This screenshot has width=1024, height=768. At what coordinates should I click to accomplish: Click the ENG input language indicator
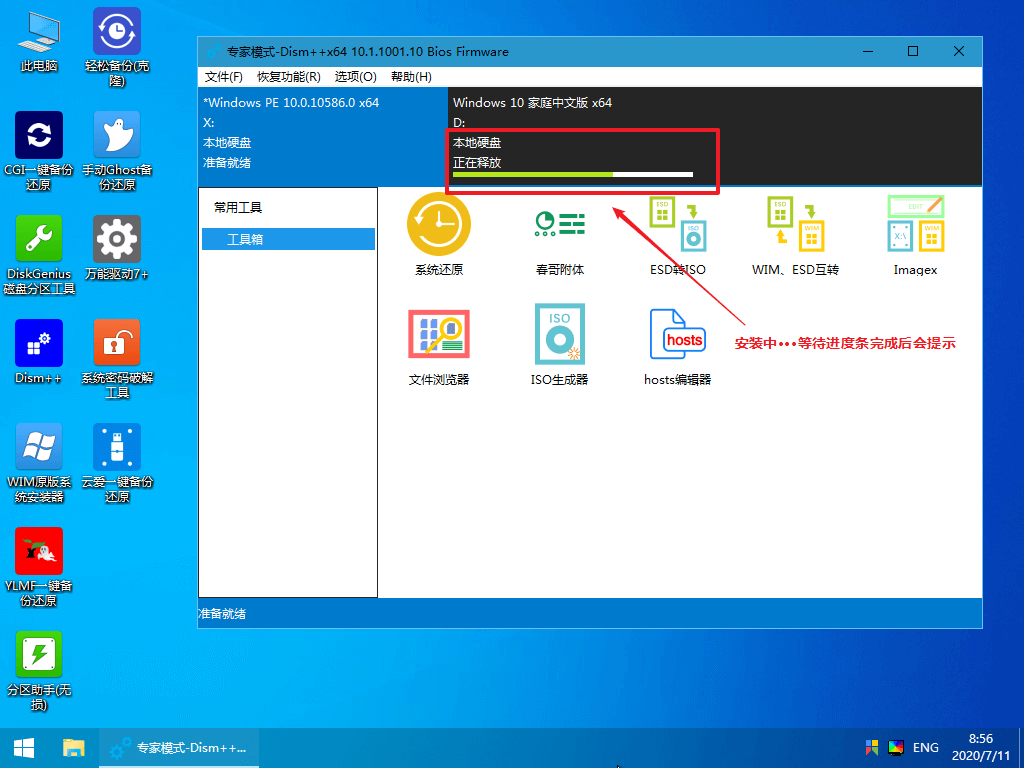pos(925,747)
